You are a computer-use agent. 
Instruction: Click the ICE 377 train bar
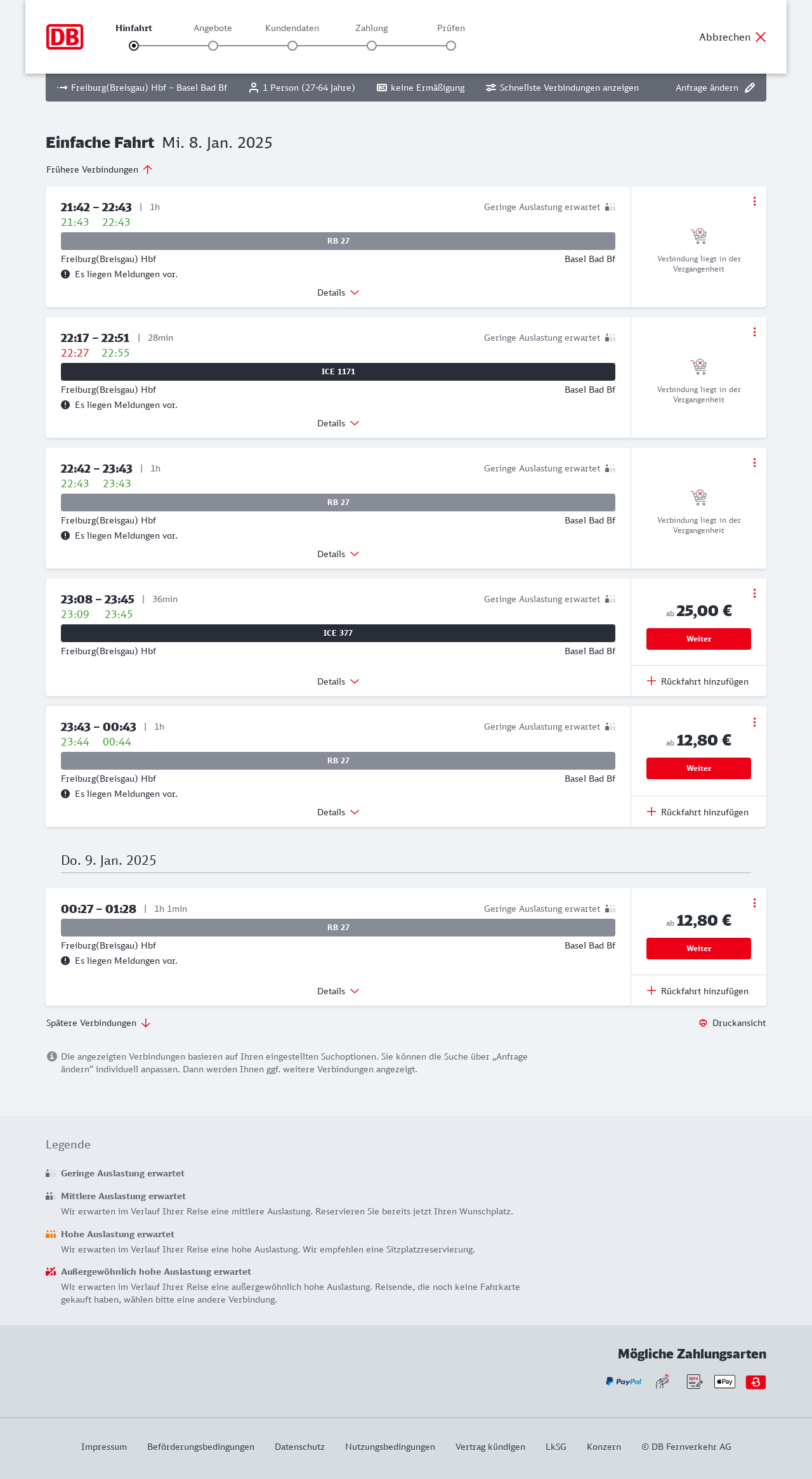click(338, 633)
